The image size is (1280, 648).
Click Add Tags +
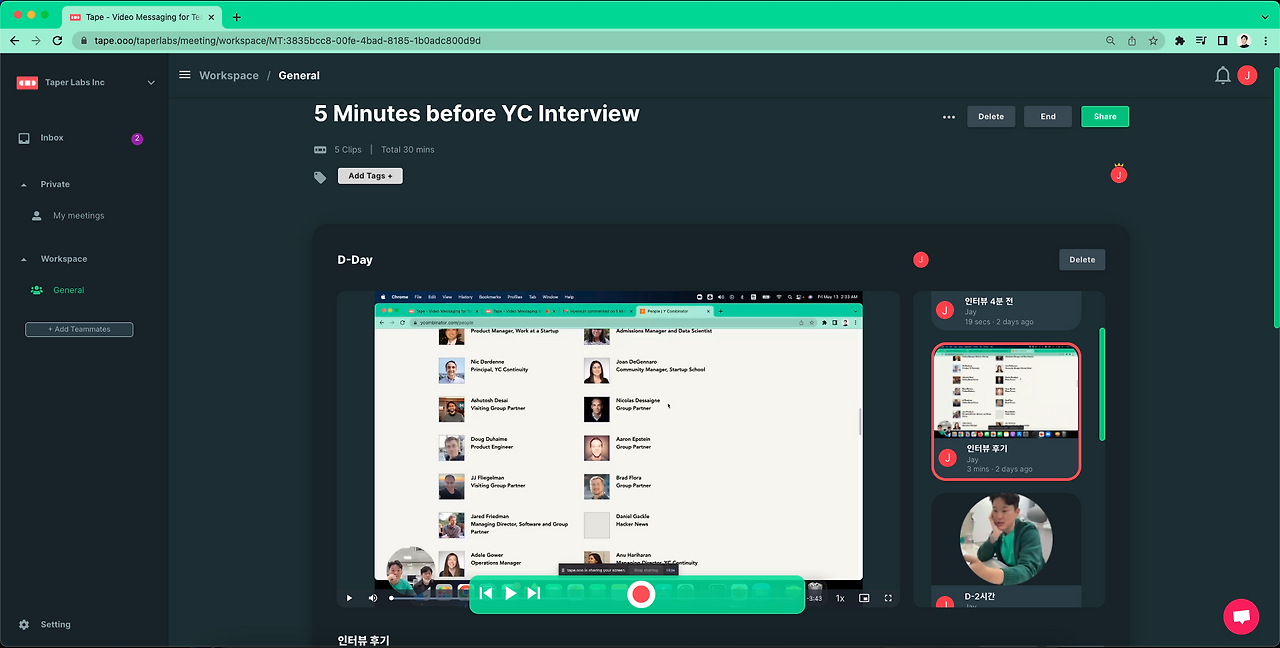(370, 176)
